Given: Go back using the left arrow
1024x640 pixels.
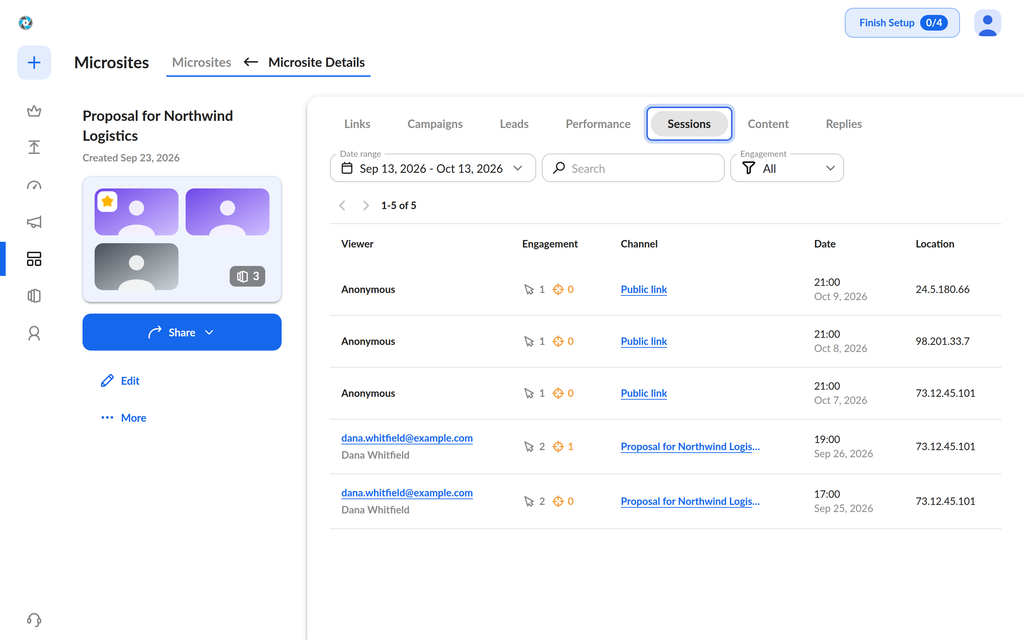Looking at the screenshot, I should 251,62.
